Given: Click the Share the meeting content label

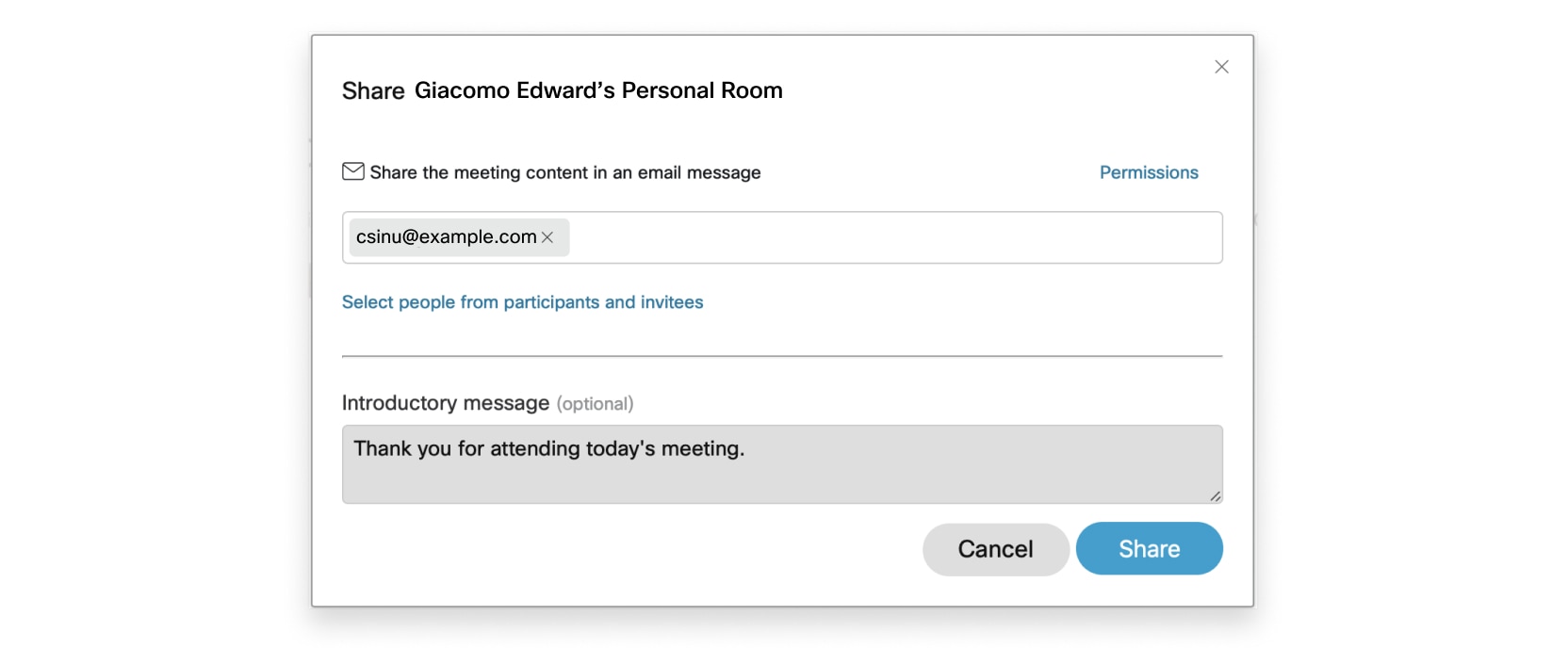Looking at the screenshot, I should [565, 172].
